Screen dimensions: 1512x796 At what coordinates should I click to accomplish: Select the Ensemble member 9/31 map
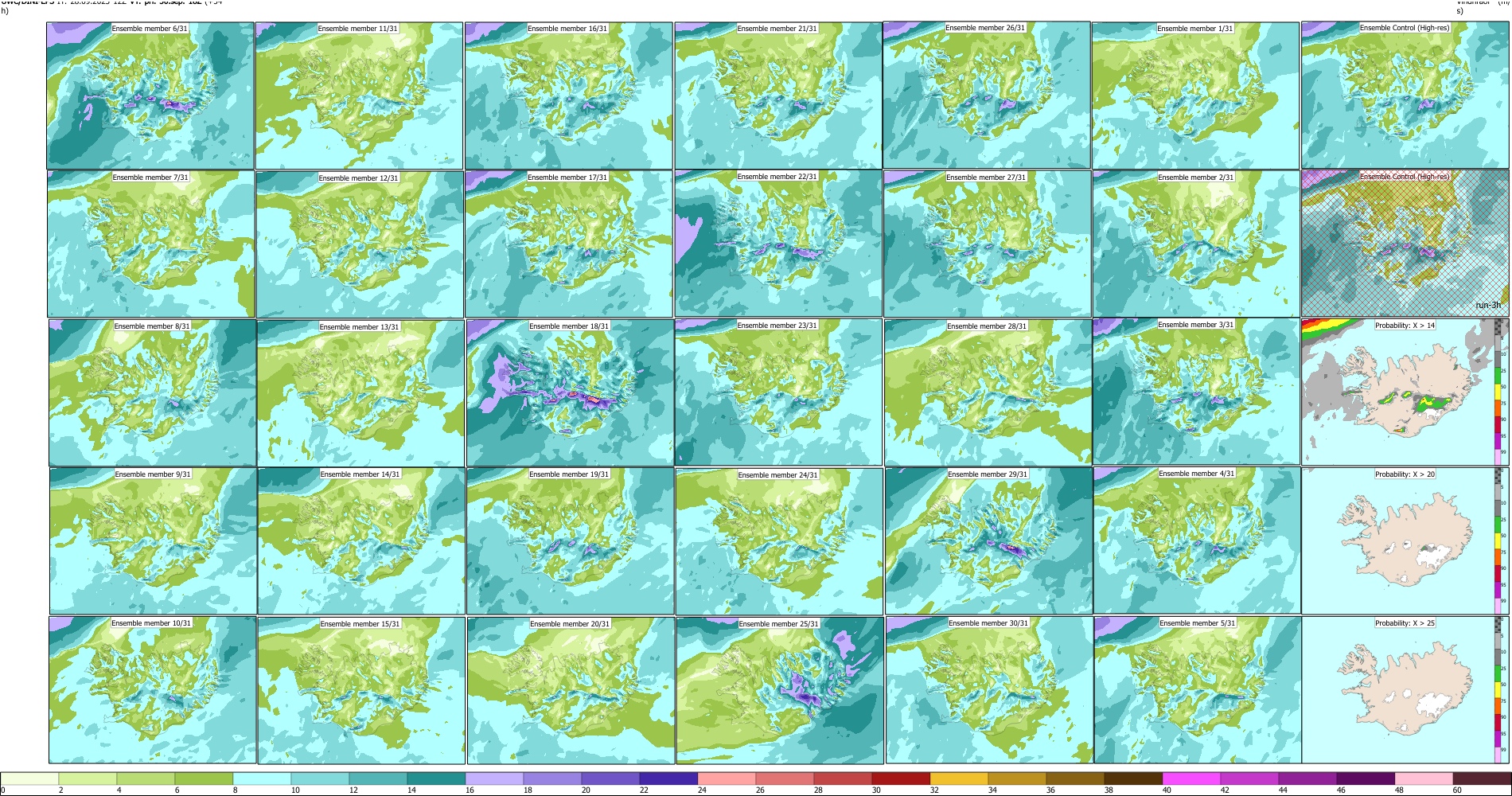153,541
